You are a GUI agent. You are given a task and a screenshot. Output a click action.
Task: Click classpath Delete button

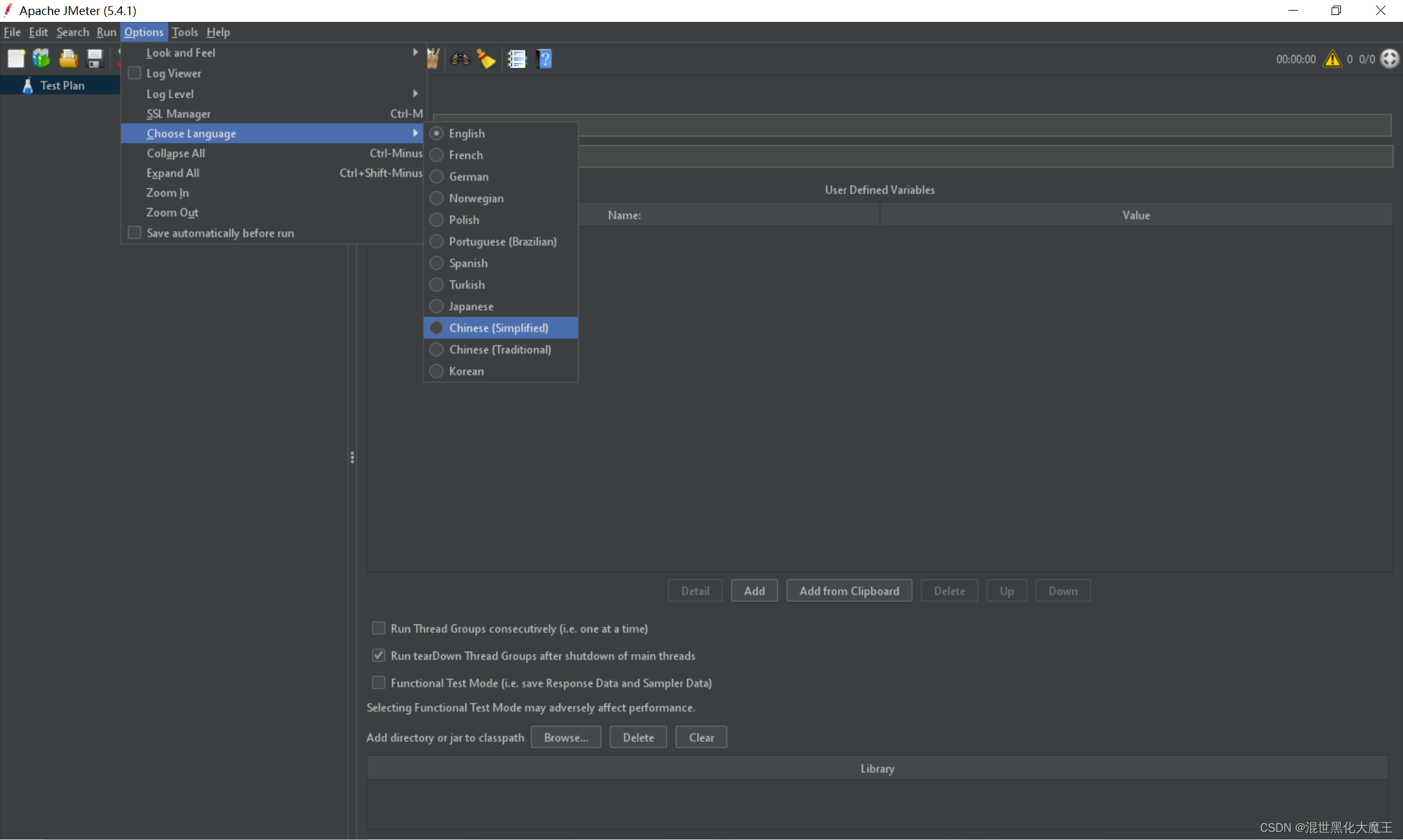638,737
